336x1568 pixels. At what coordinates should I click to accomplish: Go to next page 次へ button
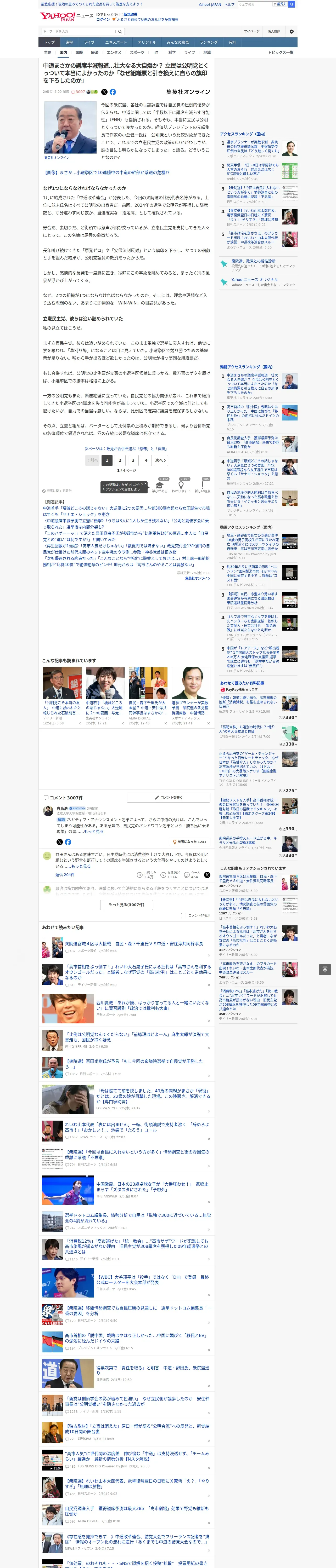click(x=160, y=460)
